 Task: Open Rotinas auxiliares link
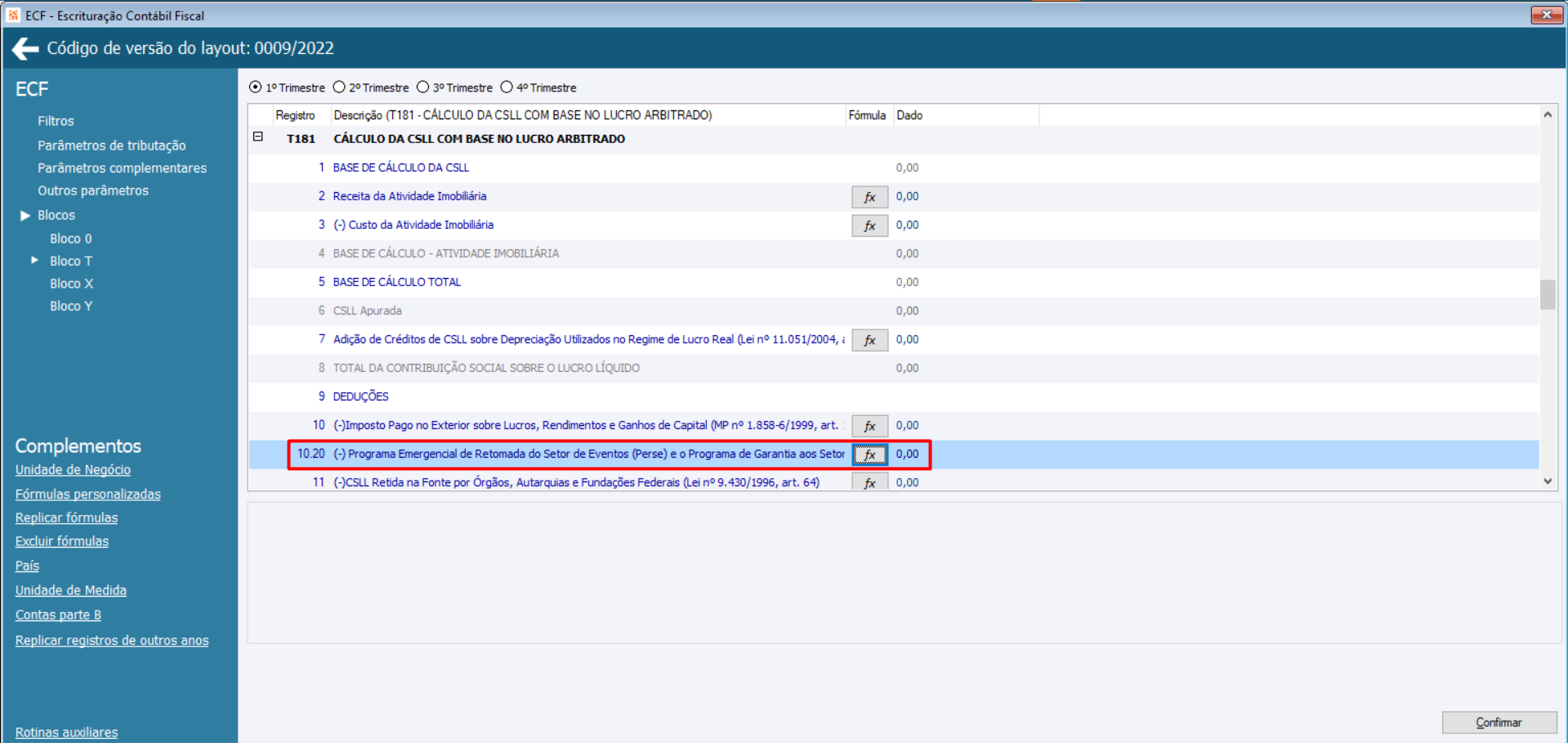tap(66, 732)
